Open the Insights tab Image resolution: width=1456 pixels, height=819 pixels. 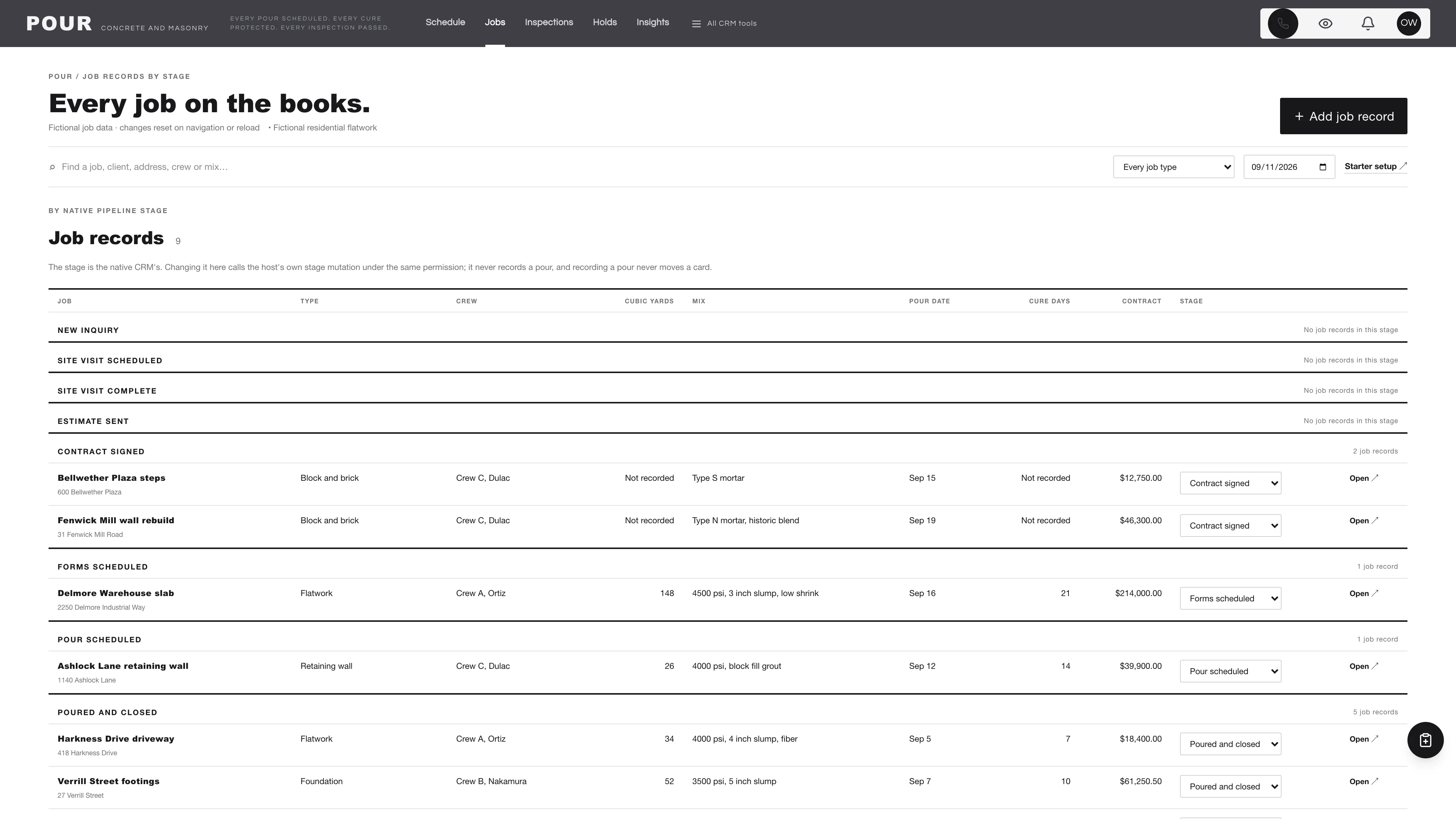[652, 23]
